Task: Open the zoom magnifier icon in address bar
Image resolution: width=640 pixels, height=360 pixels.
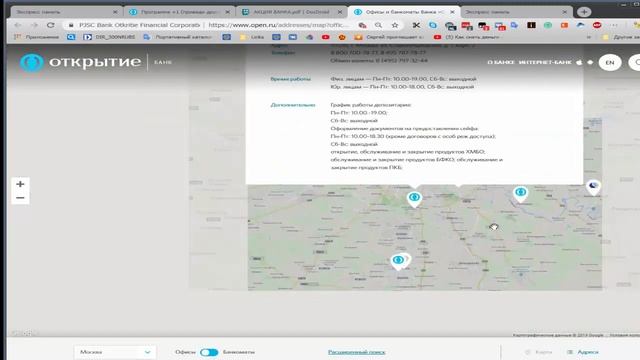Action: click(x=378, y=25)
